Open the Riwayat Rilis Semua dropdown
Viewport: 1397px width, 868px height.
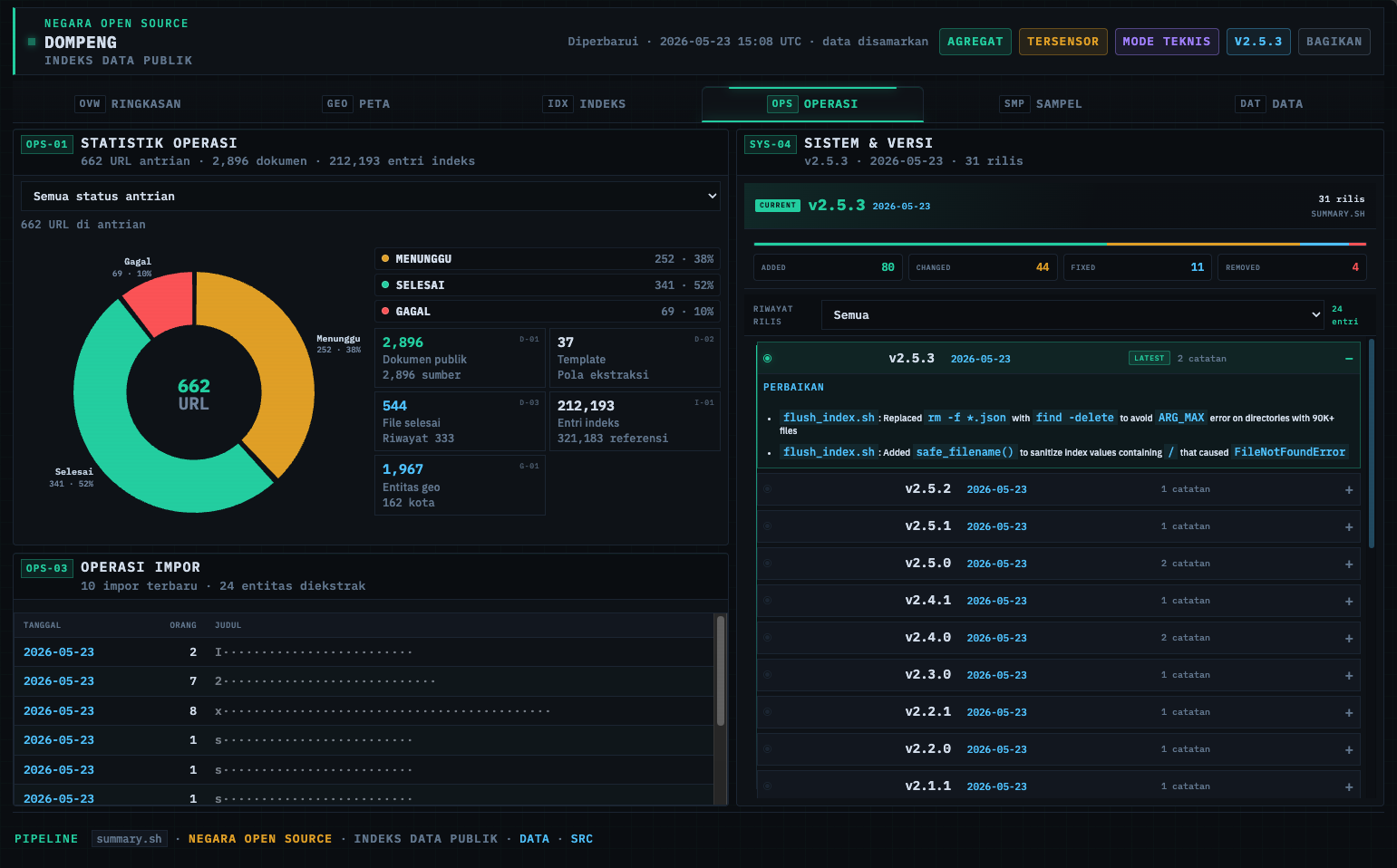tap(1073, 315)
